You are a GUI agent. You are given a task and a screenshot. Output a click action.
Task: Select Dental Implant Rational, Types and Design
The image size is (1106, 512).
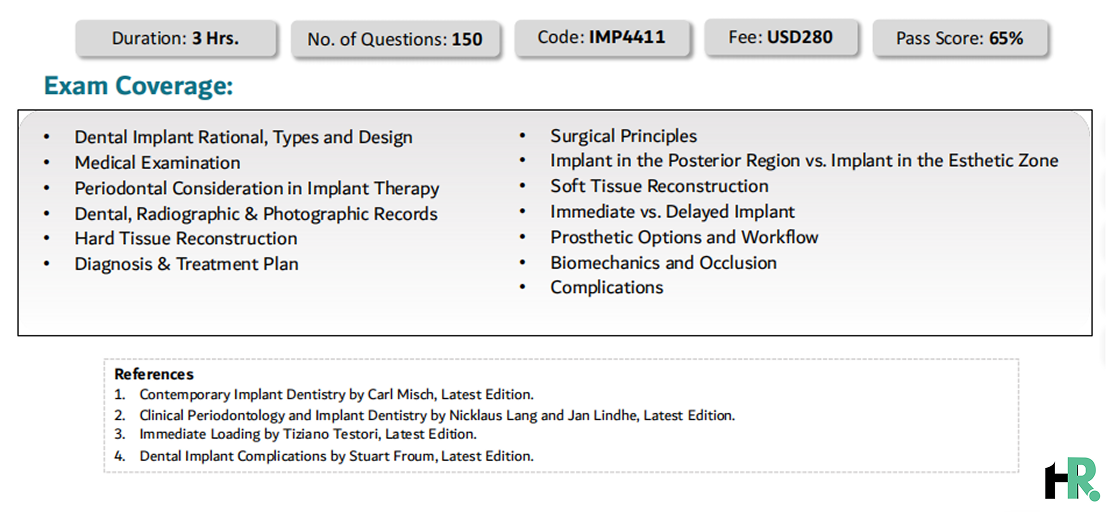(x=243, y=137)
